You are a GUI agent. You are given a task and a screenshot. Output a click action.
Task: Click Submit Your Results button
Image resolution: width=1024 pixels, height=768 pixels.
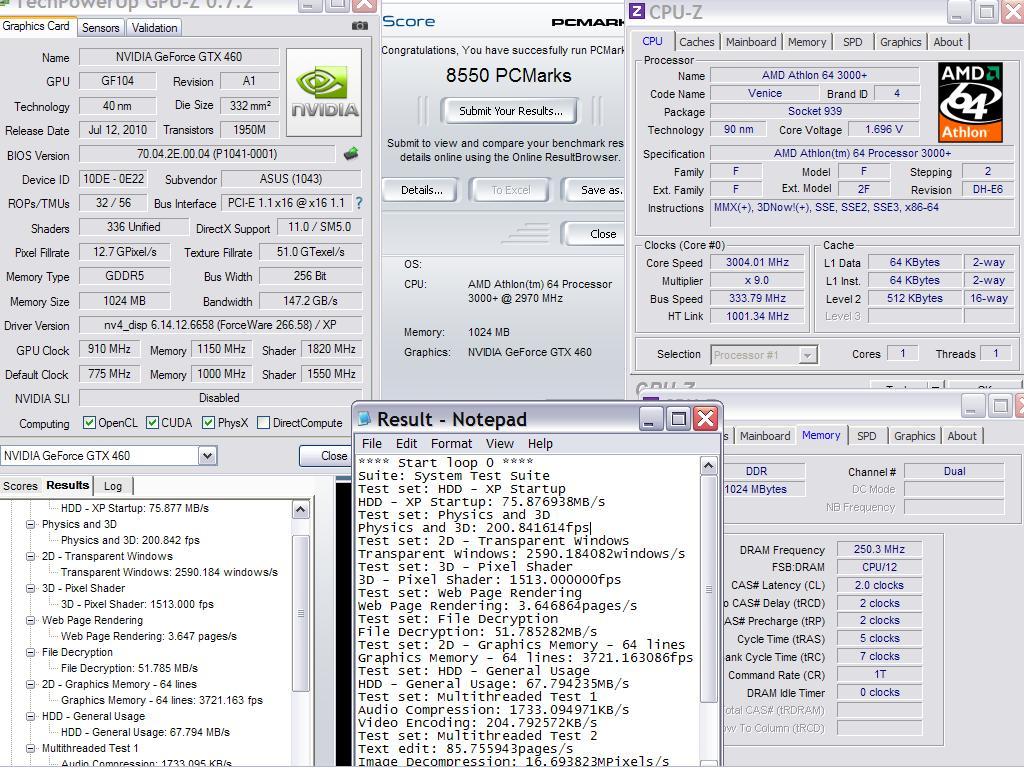(510, 111)
